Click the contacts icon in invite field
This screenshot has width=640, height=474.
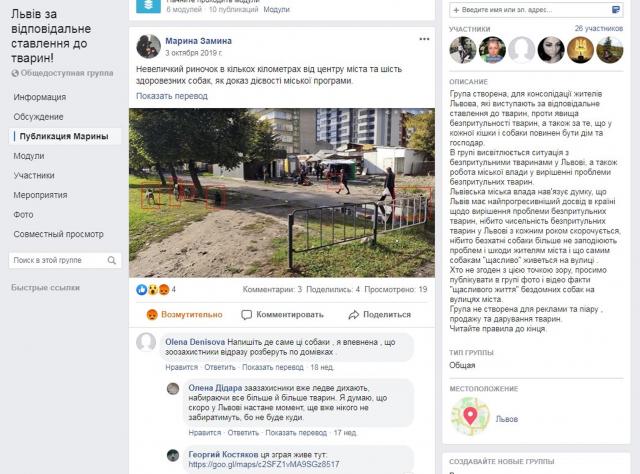(616, 10)
